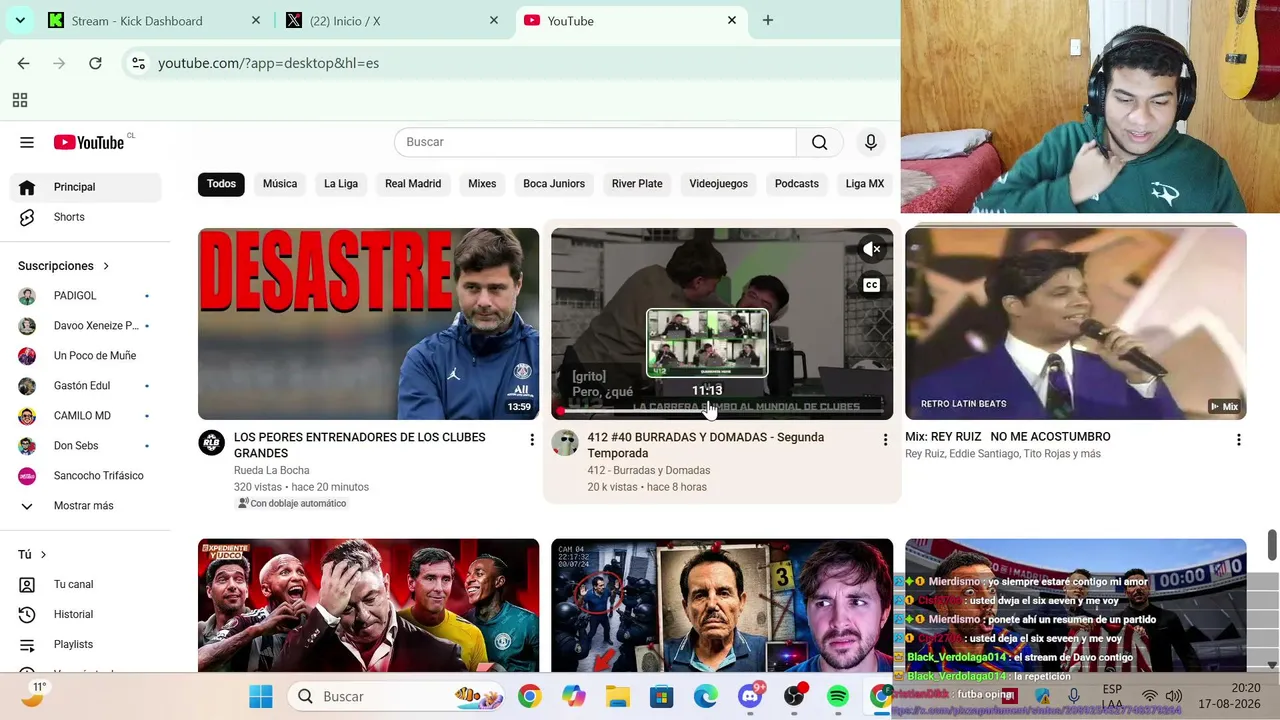The image size is (1280, 720).
Task: Filter by Música chip
Action: coord(280,184)
